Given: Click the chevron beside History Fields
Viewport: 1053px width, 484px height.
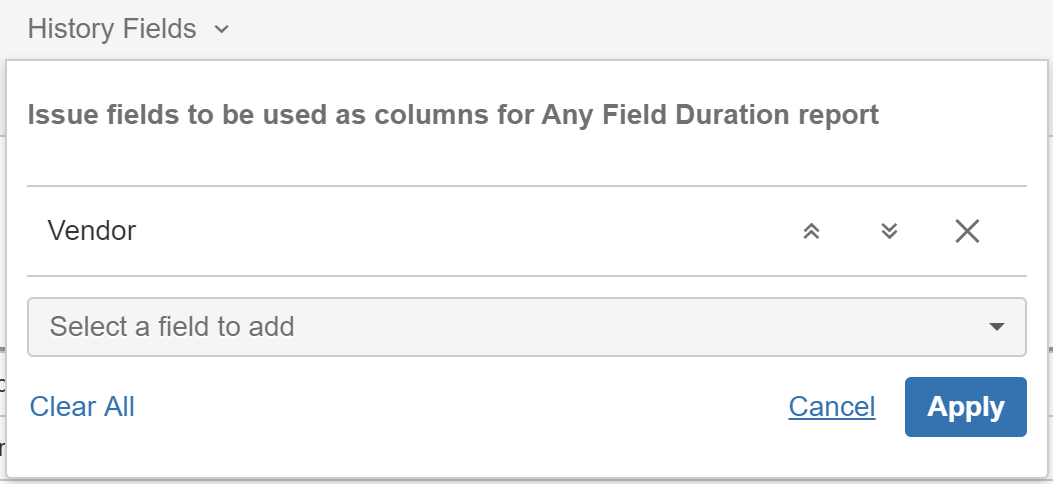Looking at the screenshot, I should tap(222, 30).
